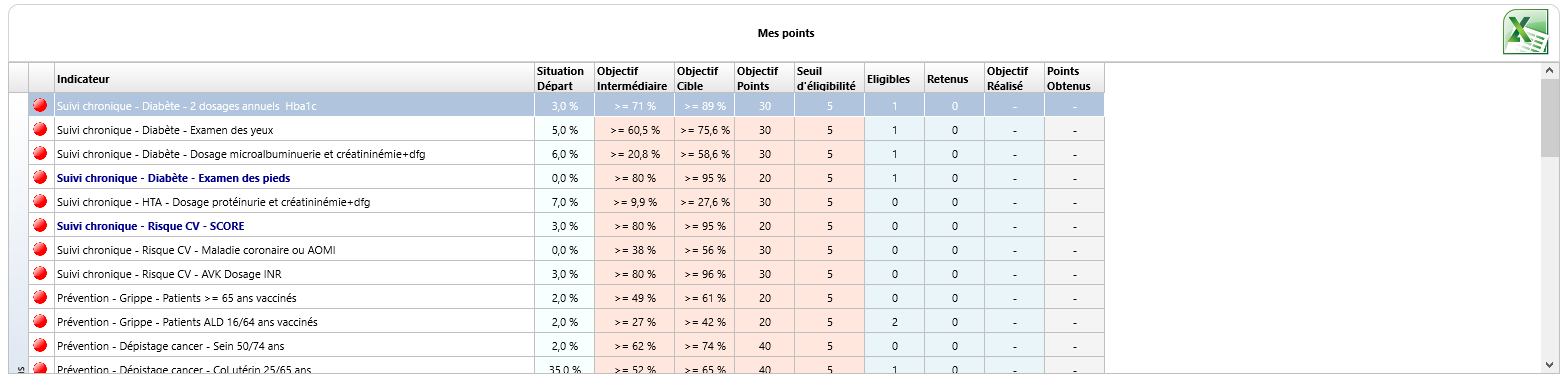
Task: Click red dot for AVK Dosage INR row
Action: [x=41, y=273]
